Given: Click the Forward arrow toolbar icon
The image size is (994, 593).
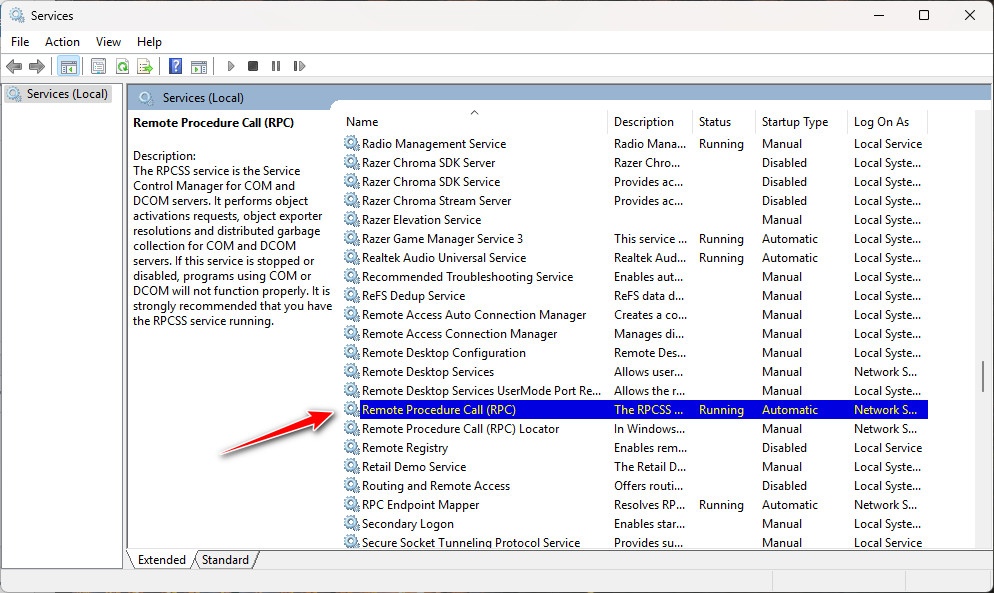Looking at the screenshot, I should click(x=37, y=66).
